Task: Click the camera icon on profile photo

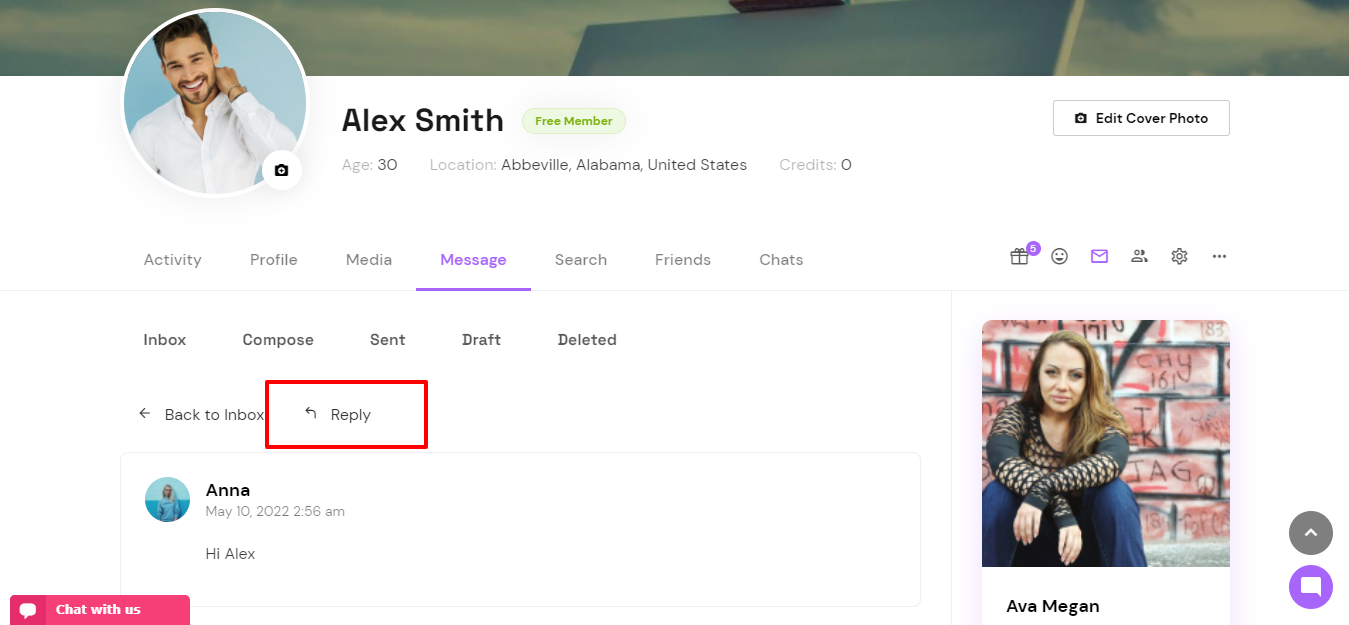Action: point(282,170)
